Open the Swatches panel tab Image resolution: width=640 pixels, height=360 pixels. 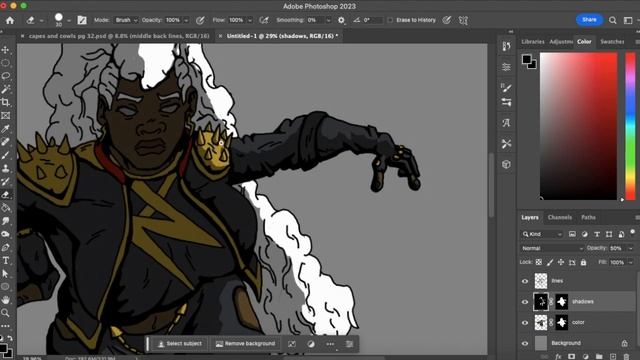pos(612,42)
